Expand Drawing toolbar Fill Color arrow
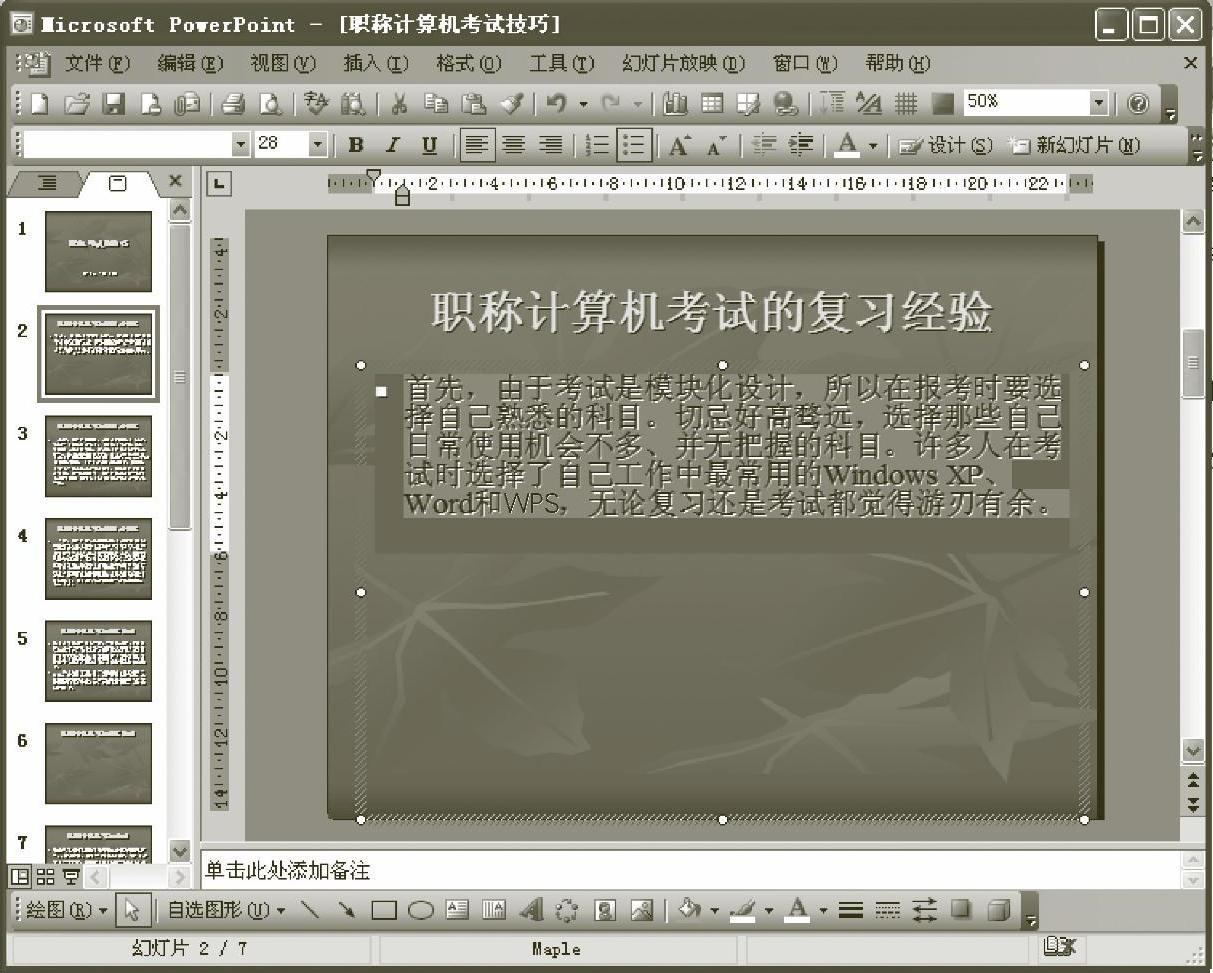The width and height of the screenshot is (1213, 973). point(714,910)
